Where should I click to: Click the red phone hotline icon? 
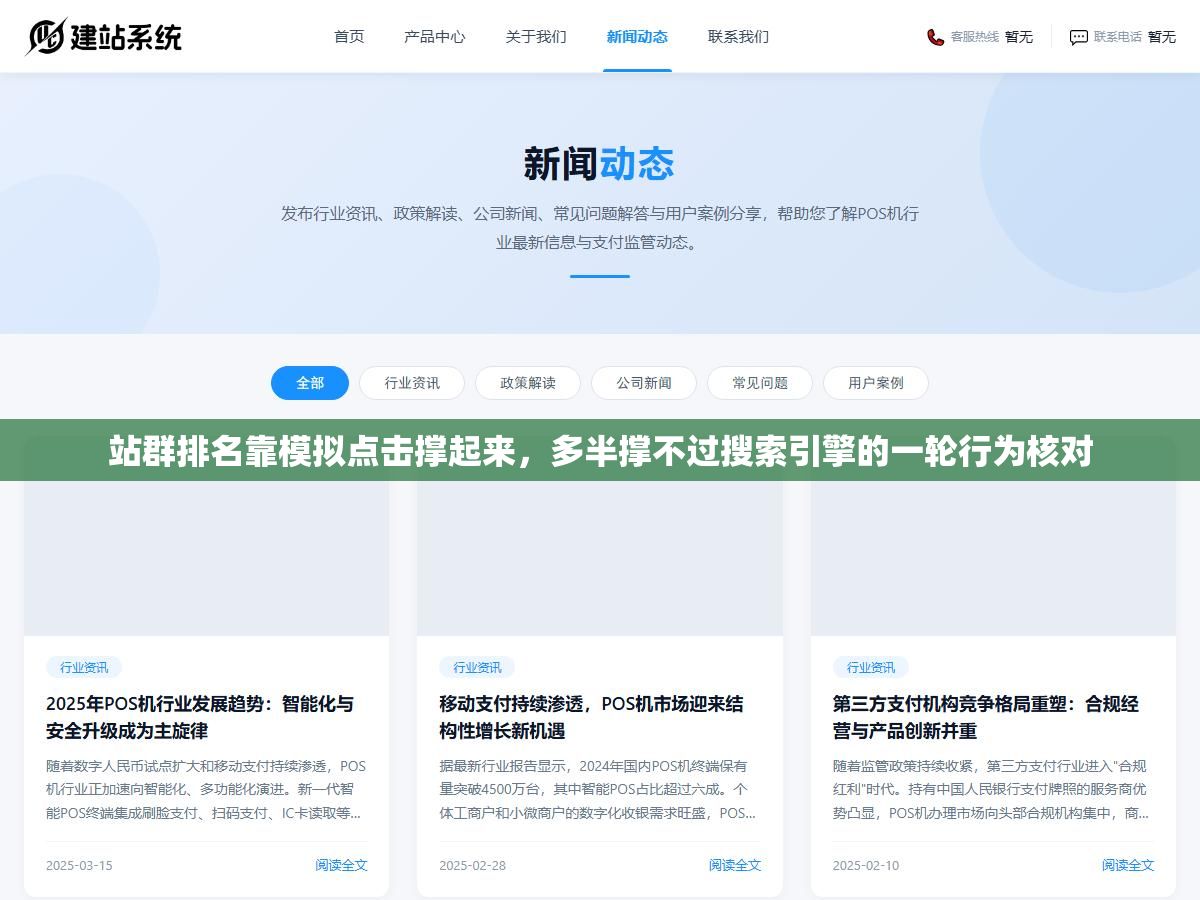(x=935, y=37)
